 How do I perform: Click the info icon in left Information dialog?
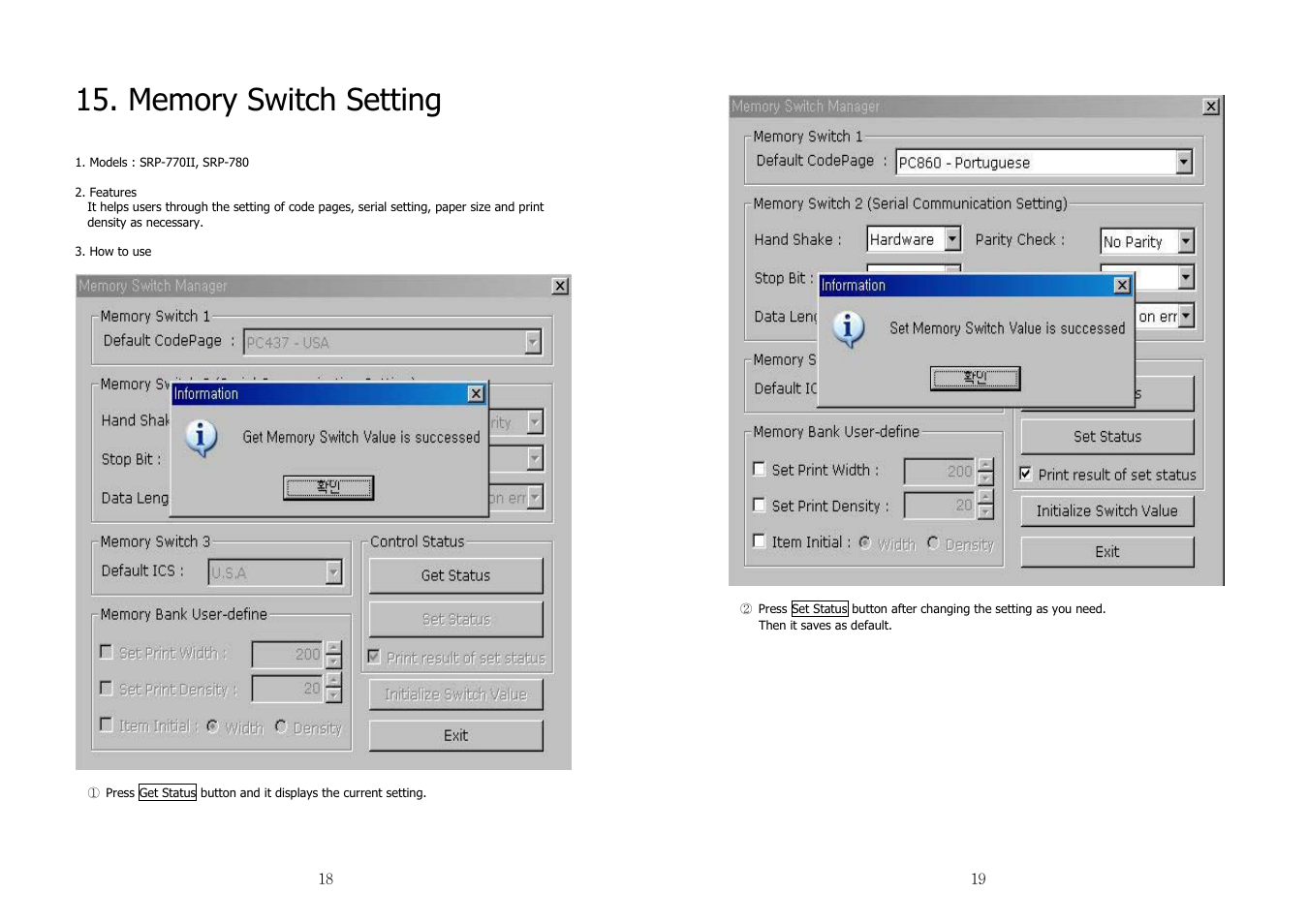pos(201,438)
